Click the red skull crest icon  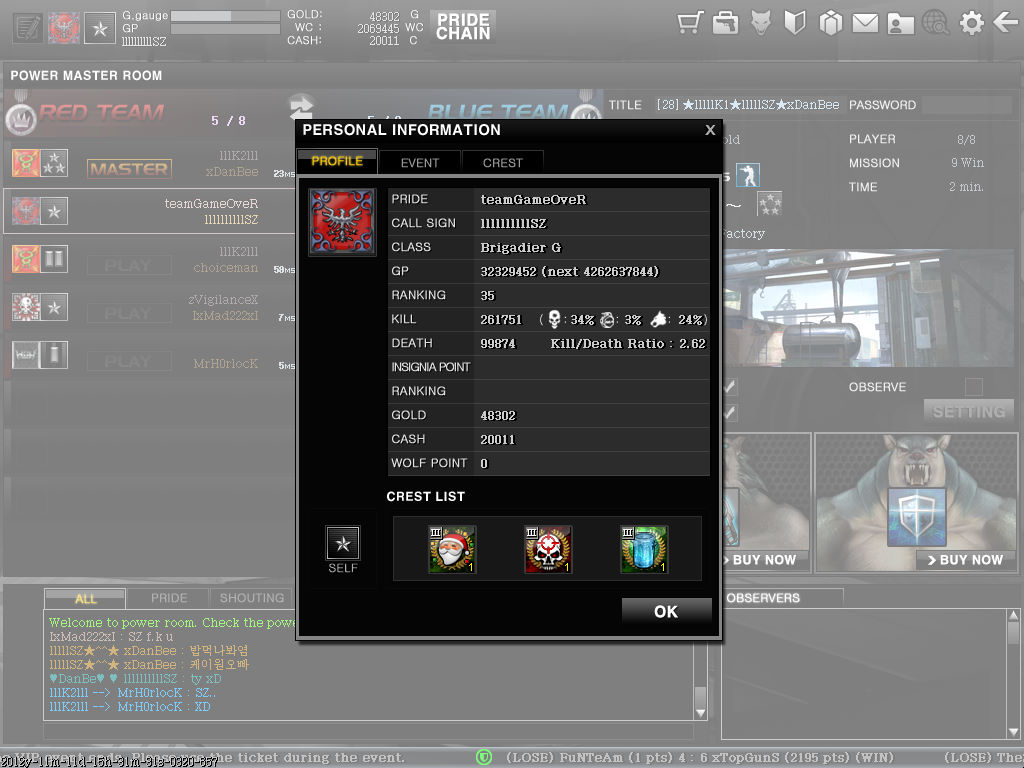[x=548, y=549]
